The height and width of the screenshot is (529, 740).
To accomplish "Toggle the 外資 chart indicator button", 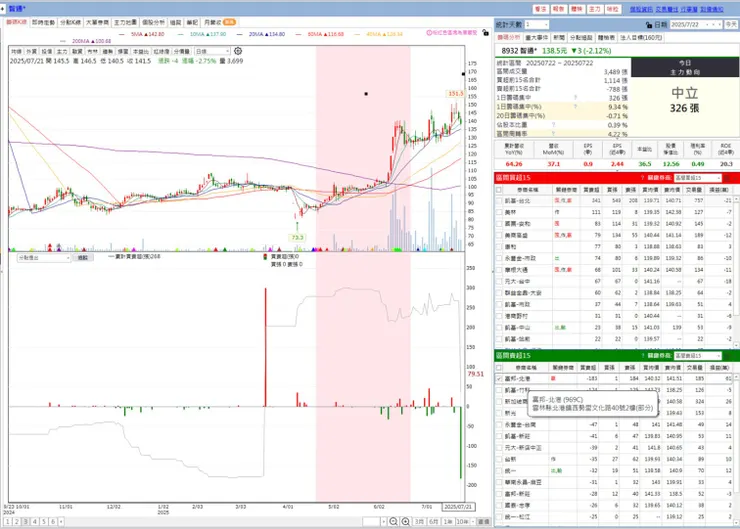I will click(31, 51).
